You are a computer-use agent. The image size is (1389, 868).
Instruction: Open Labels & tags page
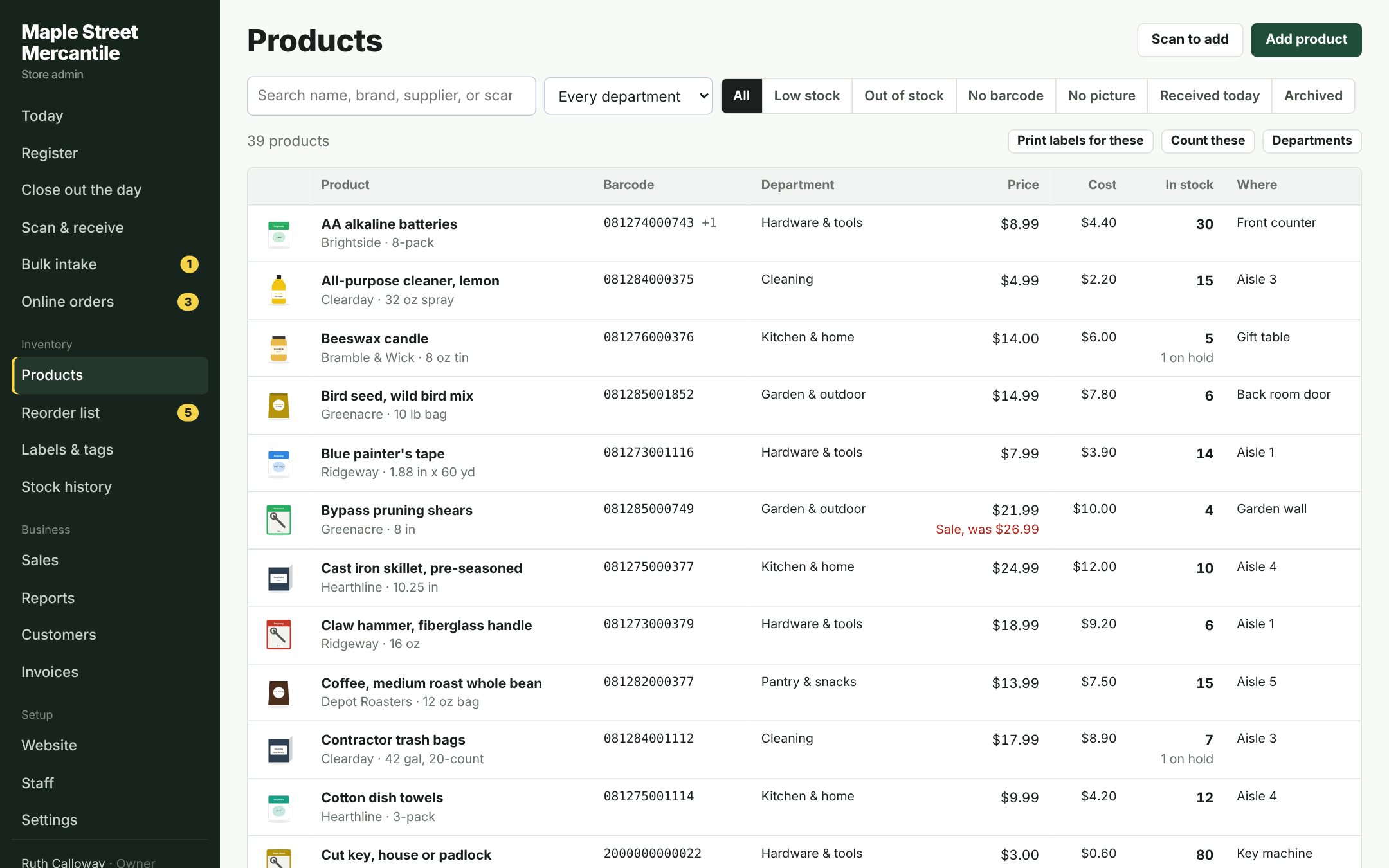[x=109, y=449]
